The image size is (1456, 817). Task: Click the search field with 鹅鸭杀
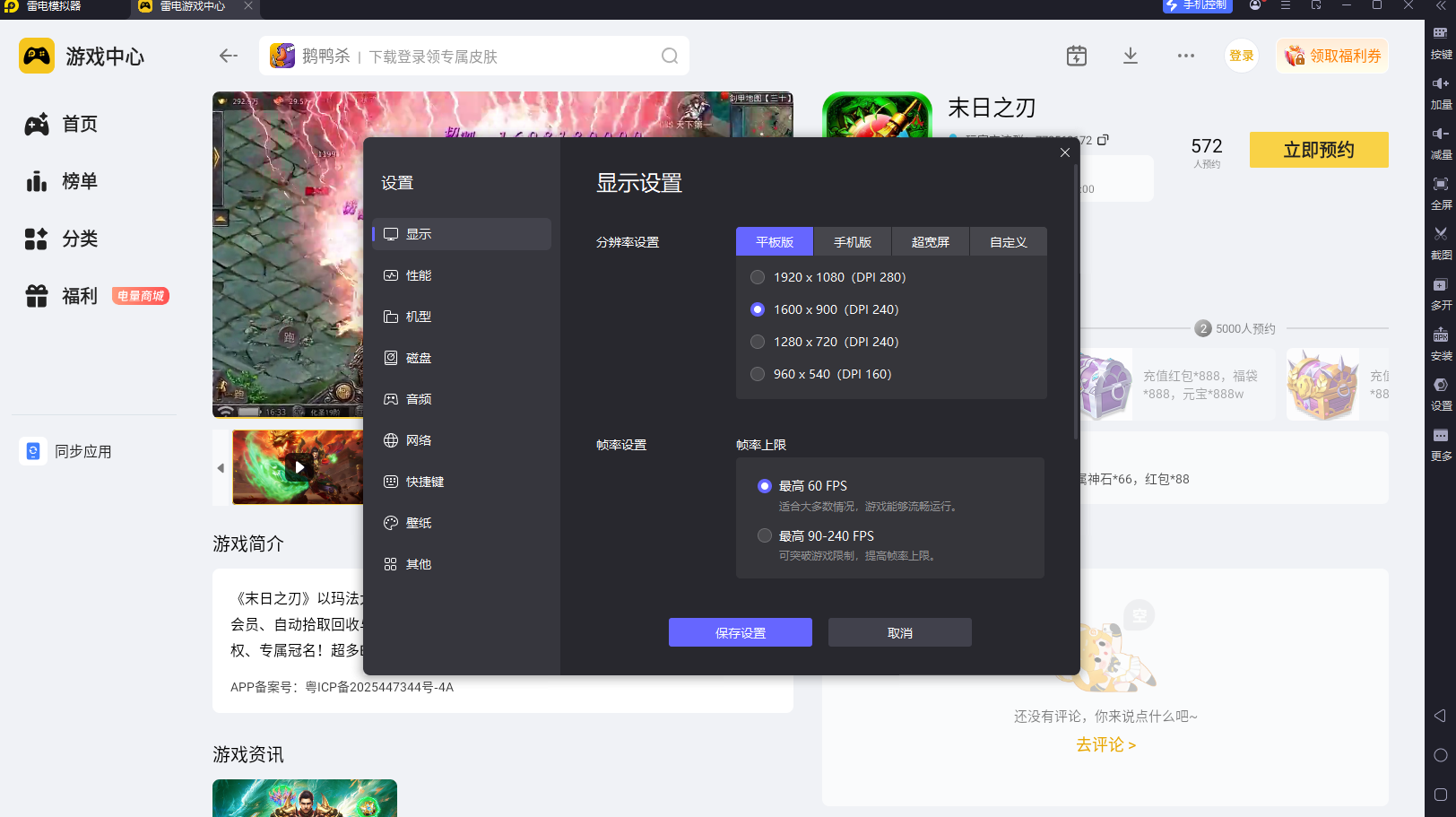474,56
